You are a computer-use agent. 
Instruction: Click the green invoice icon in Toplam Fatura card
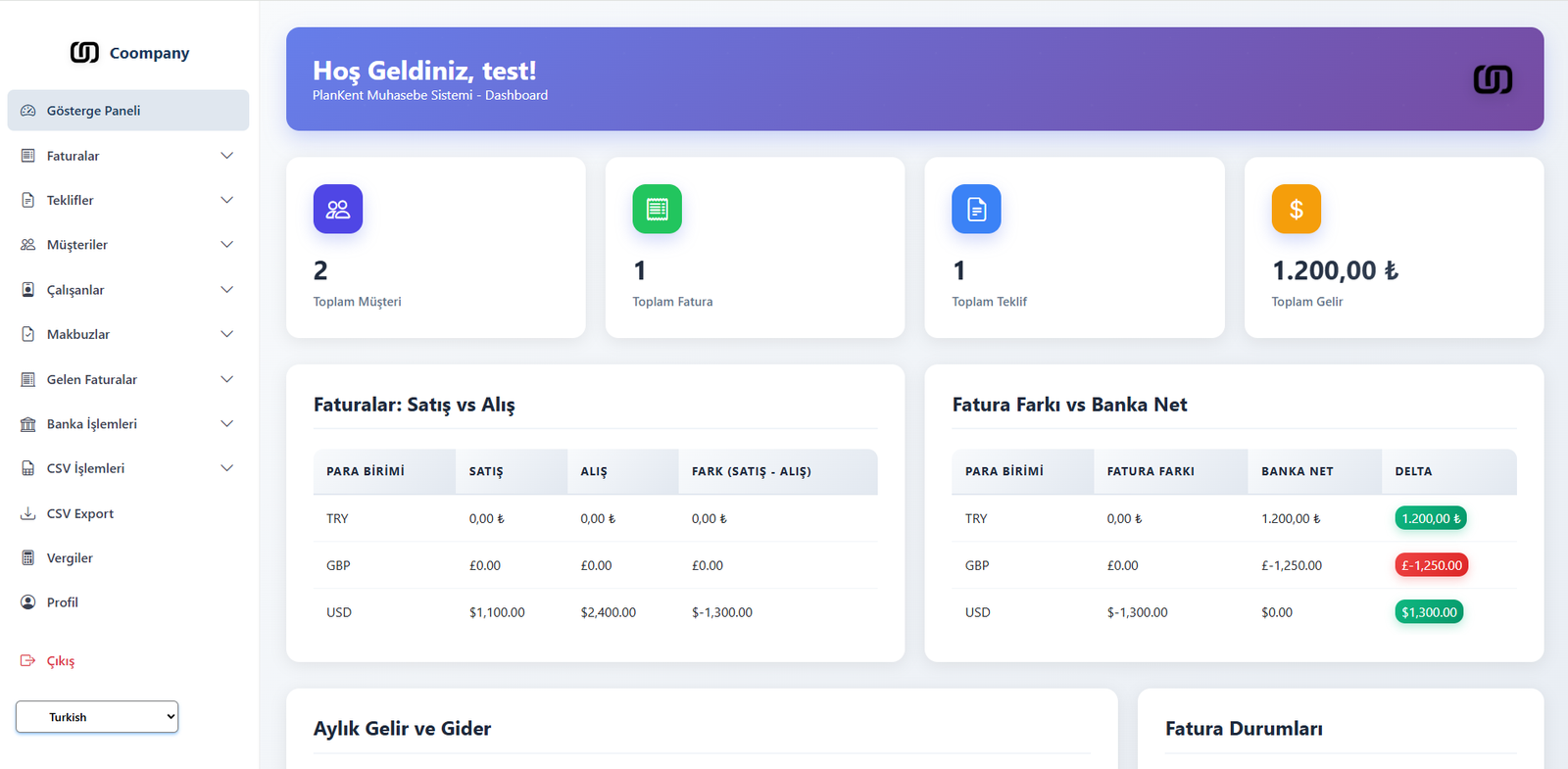[657, 209]
